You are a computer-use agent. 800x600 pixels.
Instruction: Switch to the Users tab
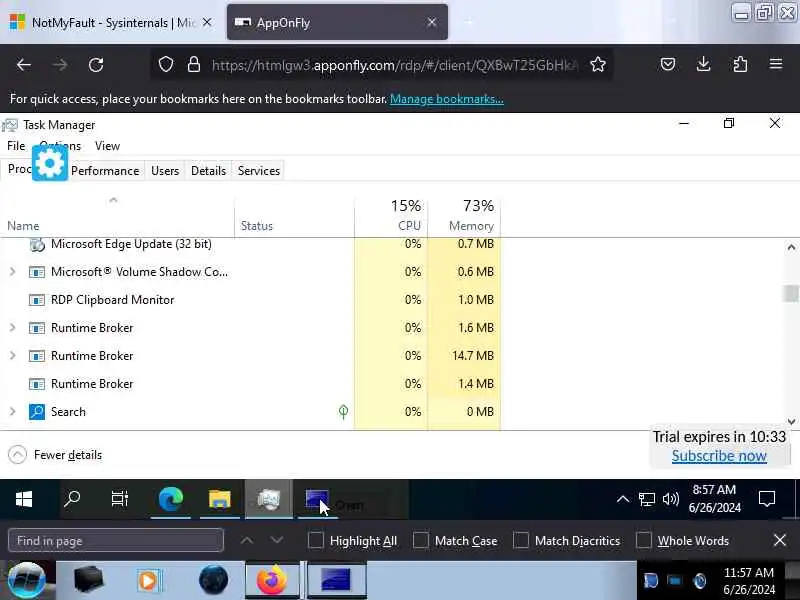click(165, 170)
